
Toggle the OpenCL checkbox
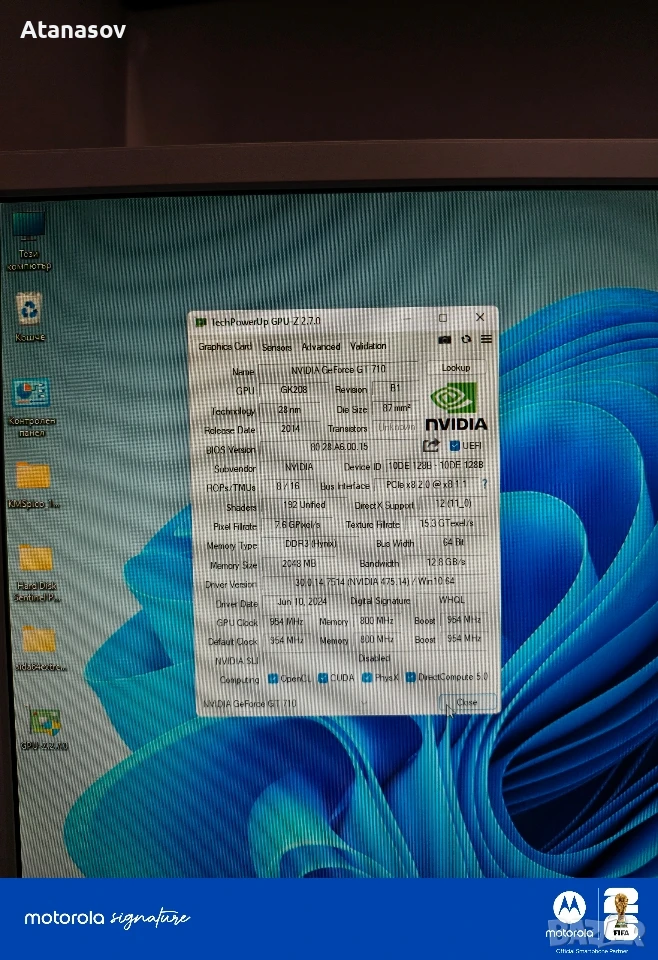tap(273, 678)
